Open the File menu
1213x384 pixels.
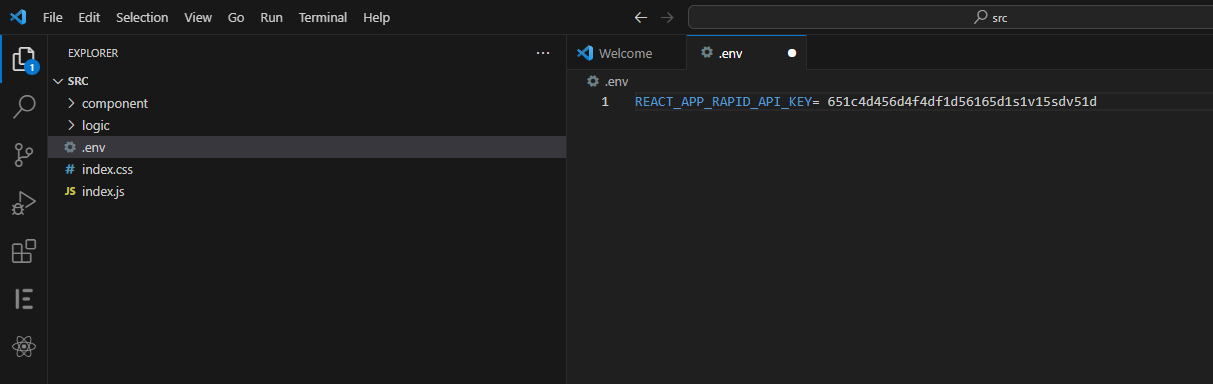(x=53, y=18)
